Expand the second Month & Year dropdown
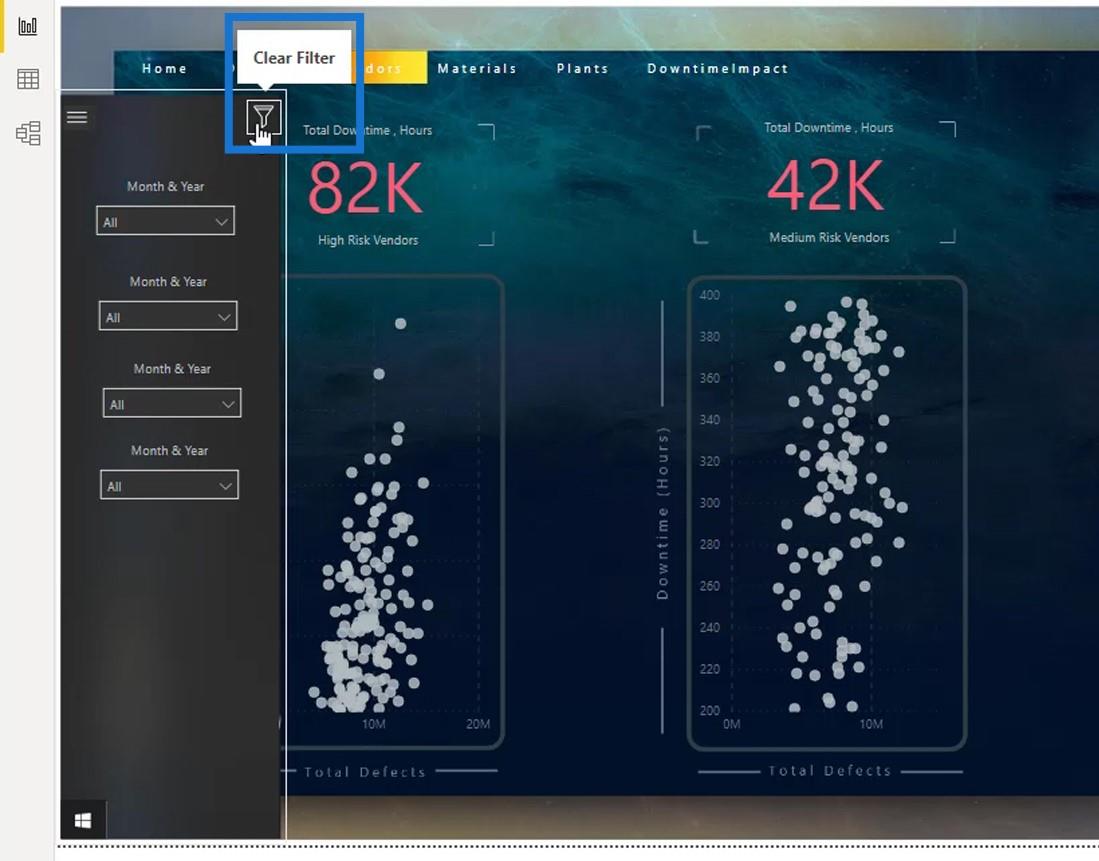Screen dimensions: 1099x861 [168, 316]
